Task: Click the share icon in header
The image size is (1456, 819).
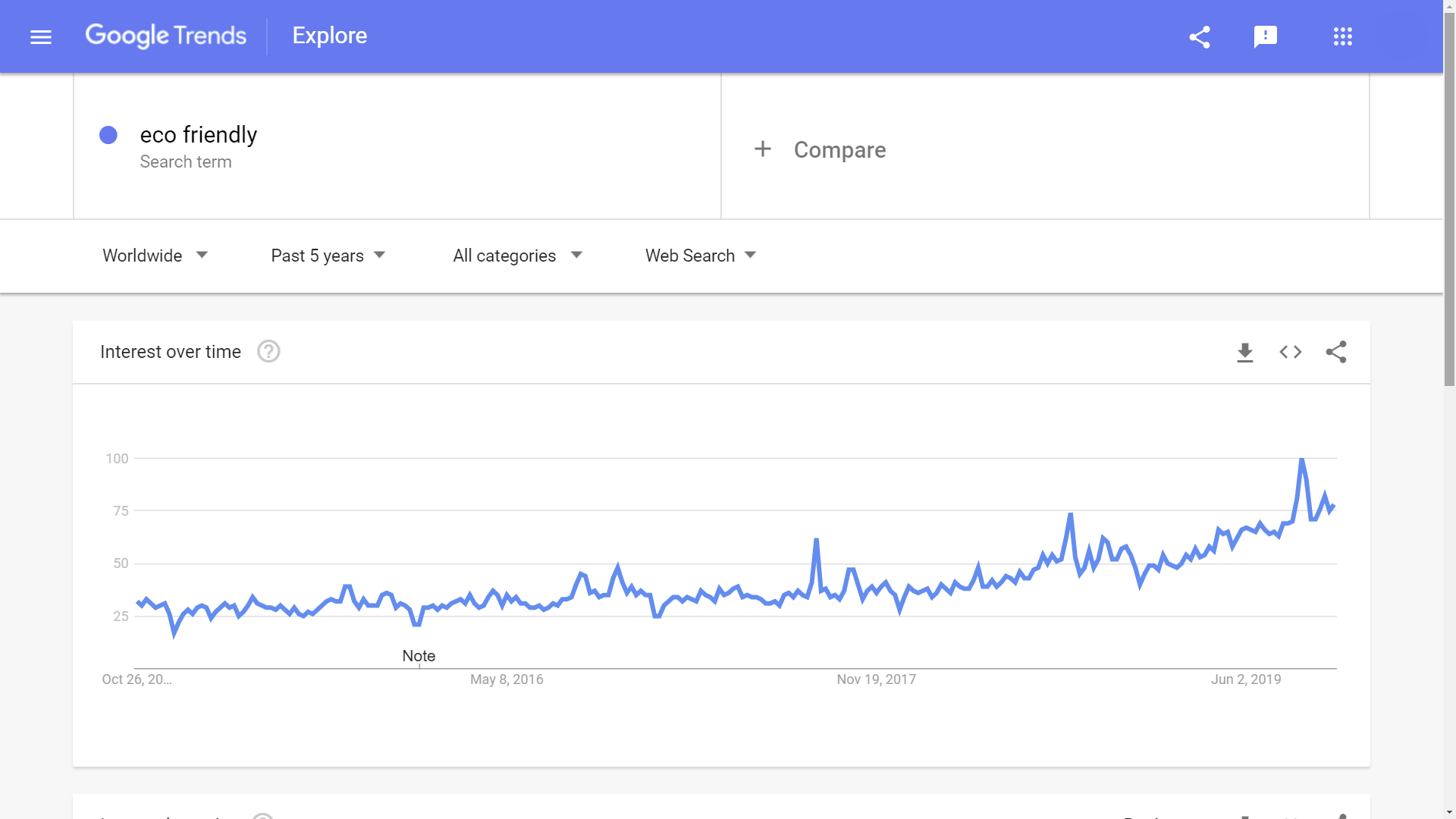Action: pos(1200,36)
